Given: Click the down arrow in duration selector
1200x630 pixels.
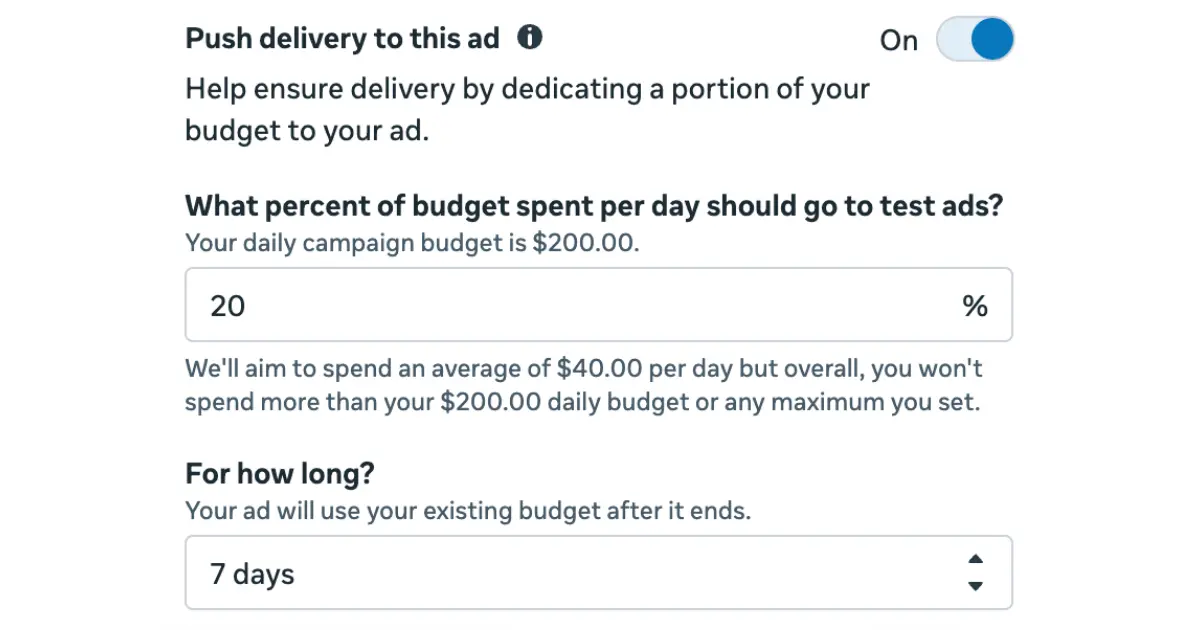Looking at the screenshot, I should pos(976,586).
